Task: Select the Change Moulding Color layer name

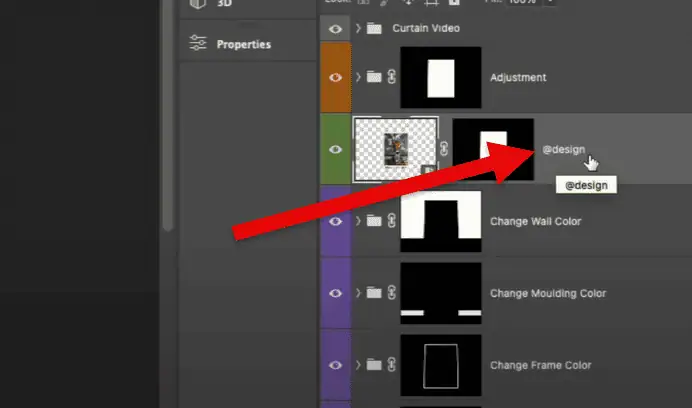Action: tap(548, 293)
